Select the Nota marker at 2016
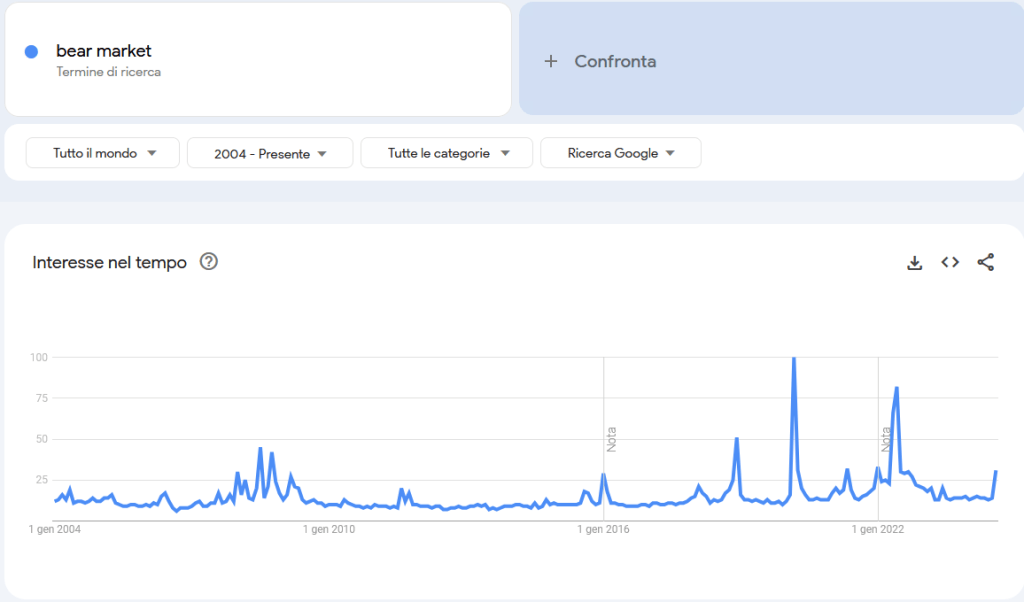Image resolution: width=1024 pixels, height=602 pixels. click(x=611, y=439)
